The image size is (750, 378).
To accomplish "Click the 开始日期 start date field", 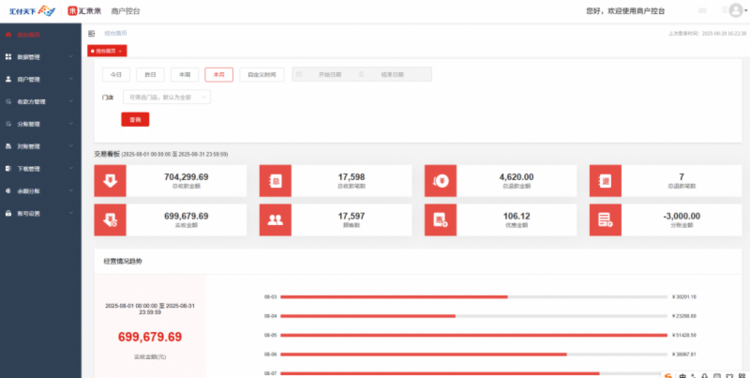I will point(330,75).
